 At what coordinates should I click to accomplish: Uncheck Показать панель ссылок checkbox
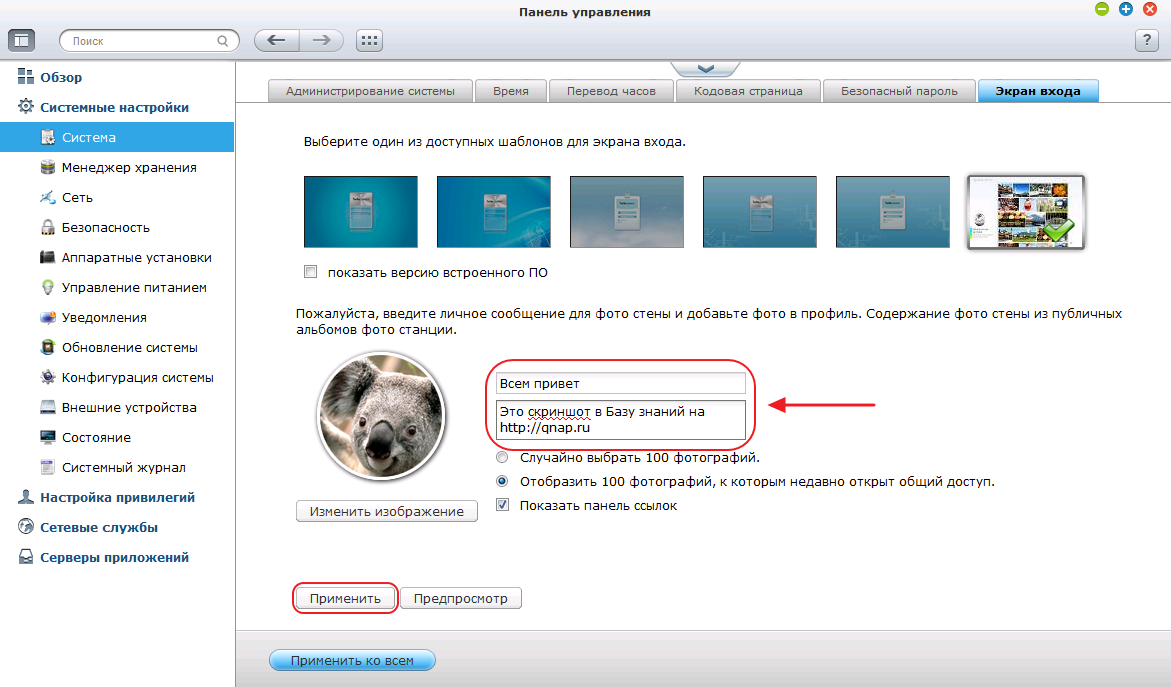(x=503, y=505)
